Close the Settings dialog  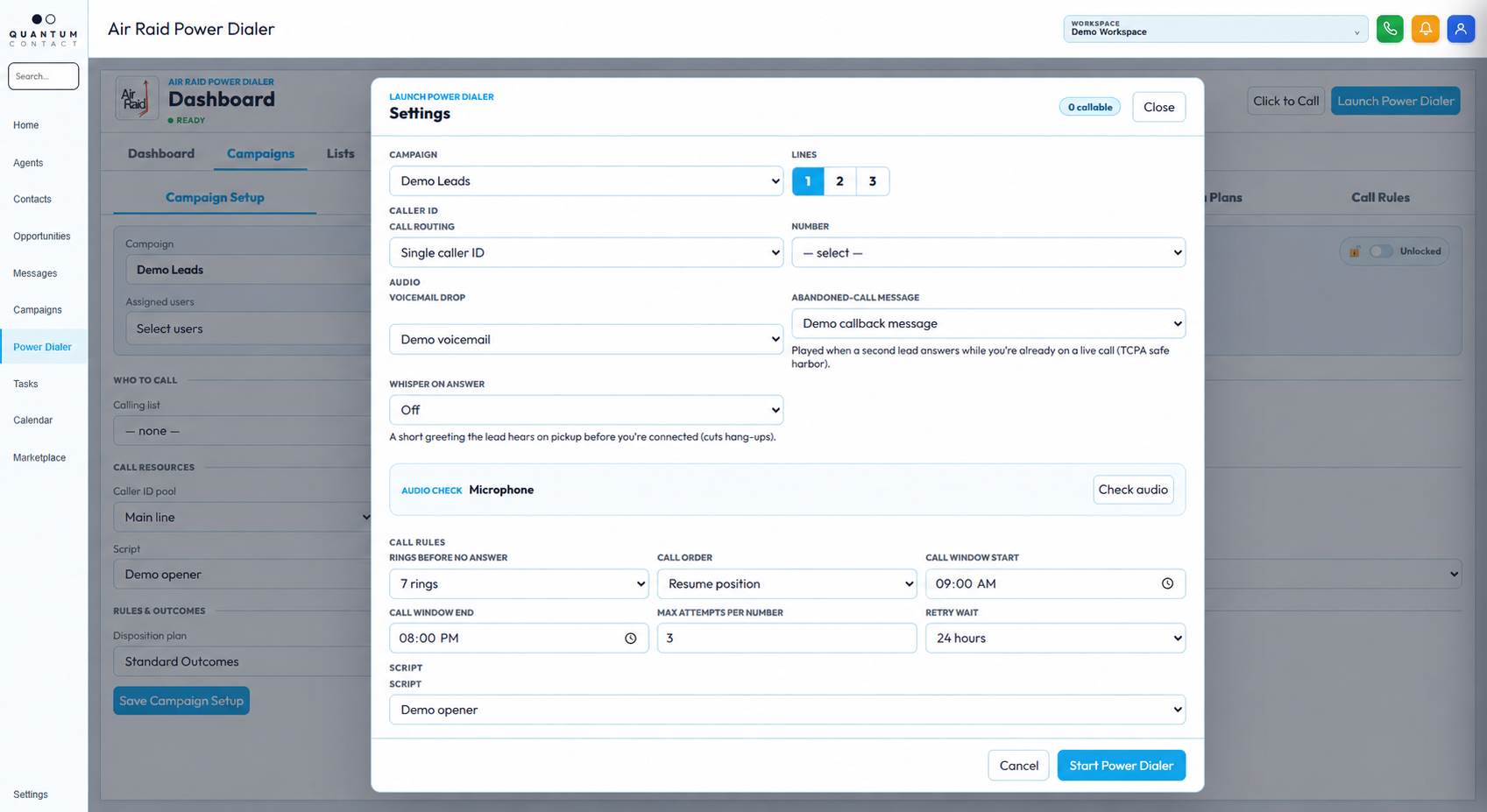(1158, 107)
